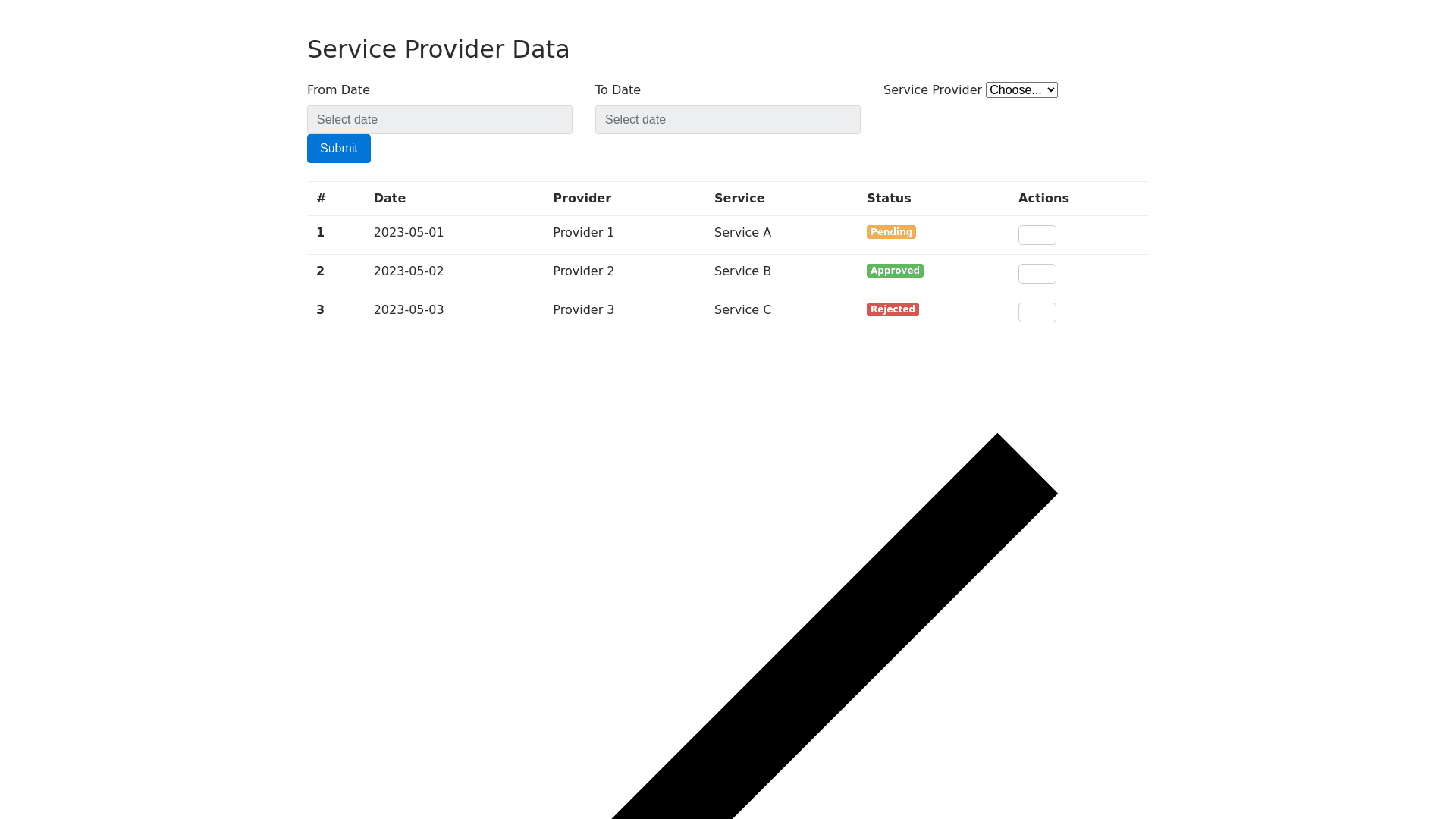Click the orange Pending status badge
Image resolution: width=1456 pixels, height=819 pixels.
coord(891,232)
